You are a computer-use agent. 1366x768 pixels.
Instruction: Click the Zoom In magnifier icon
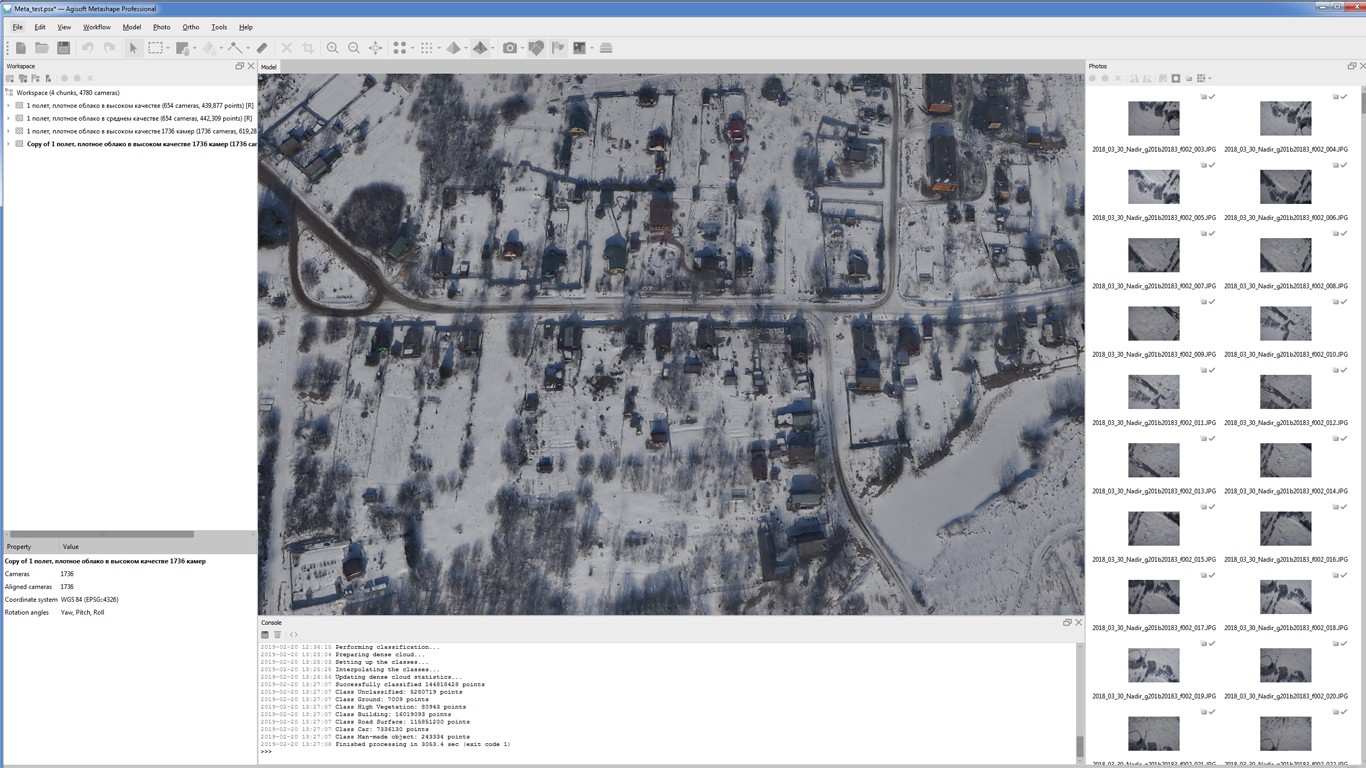pos(333,48)
